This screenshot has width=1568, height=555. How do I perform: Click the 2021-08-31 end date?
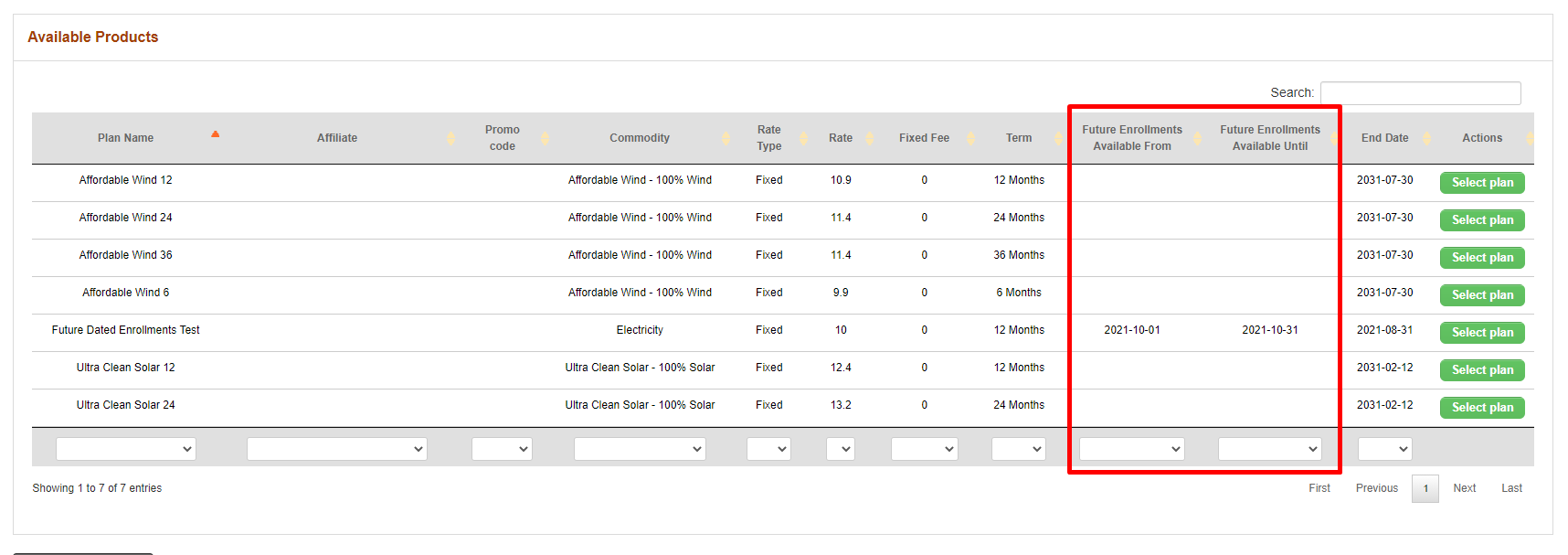click(1385, 330)
